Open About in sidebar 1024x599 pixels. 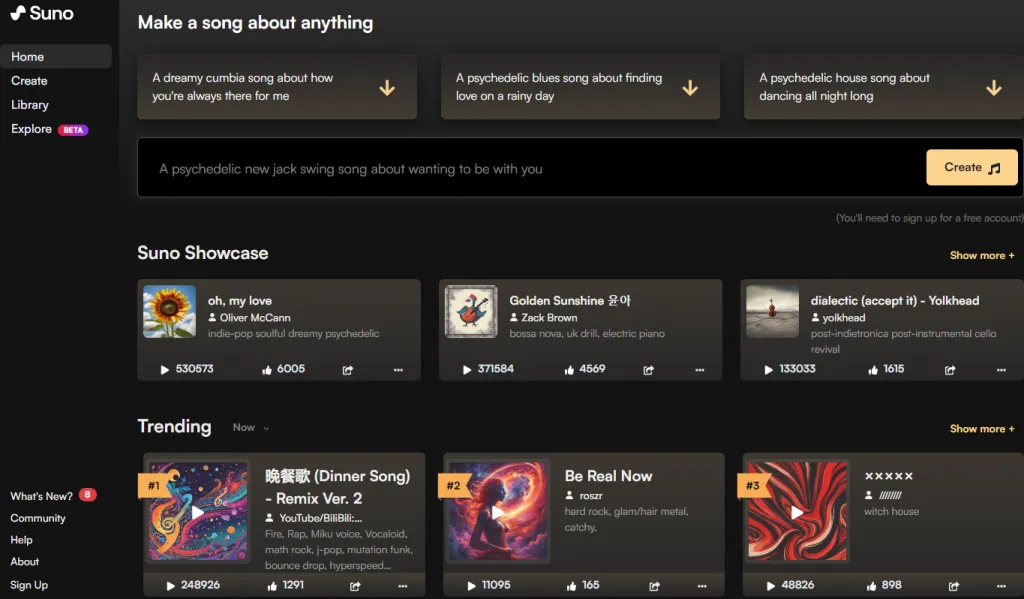click(25, 562)
